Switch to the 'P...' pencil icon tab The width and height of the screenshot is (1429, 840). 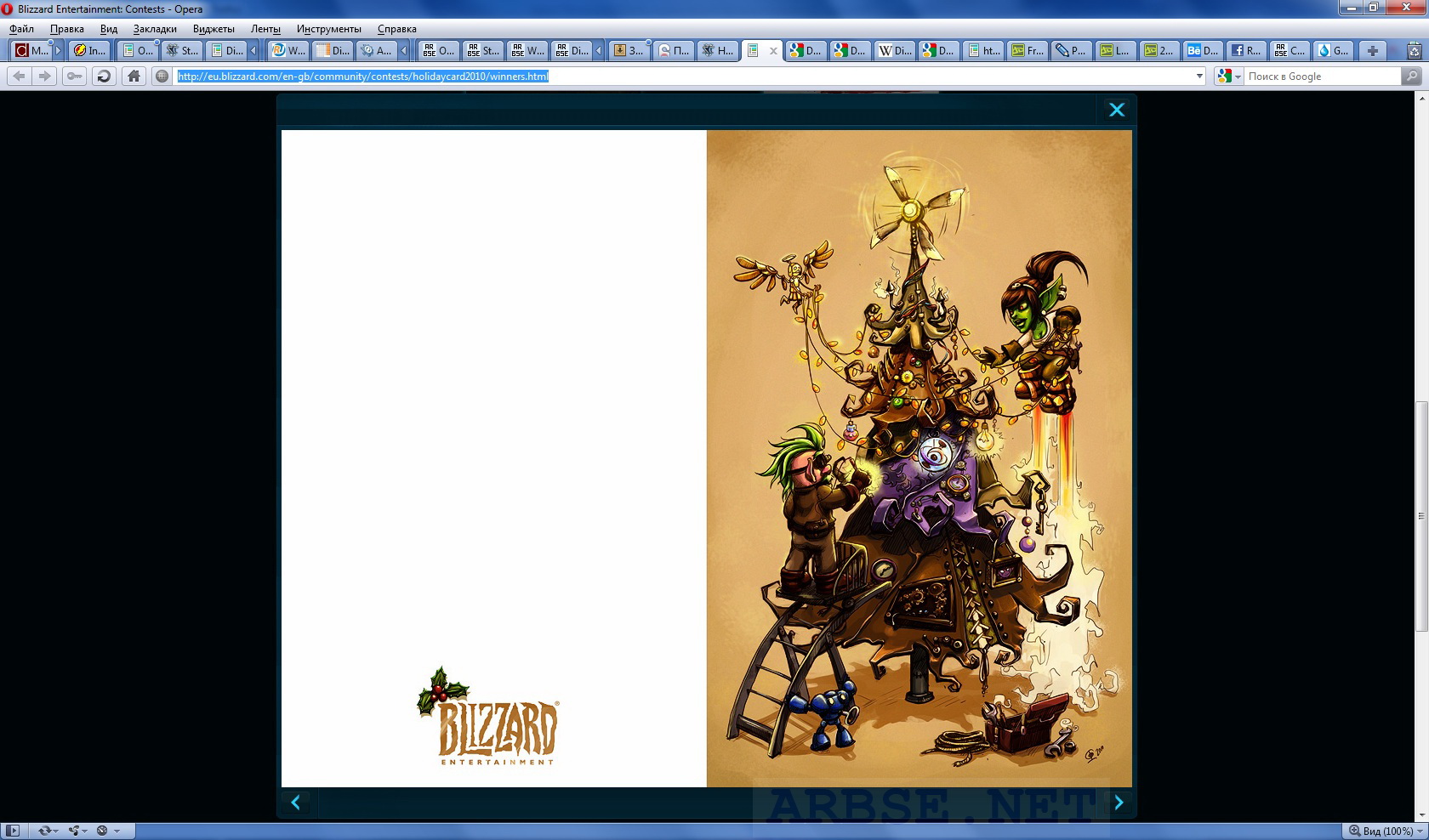(1072, 51)
